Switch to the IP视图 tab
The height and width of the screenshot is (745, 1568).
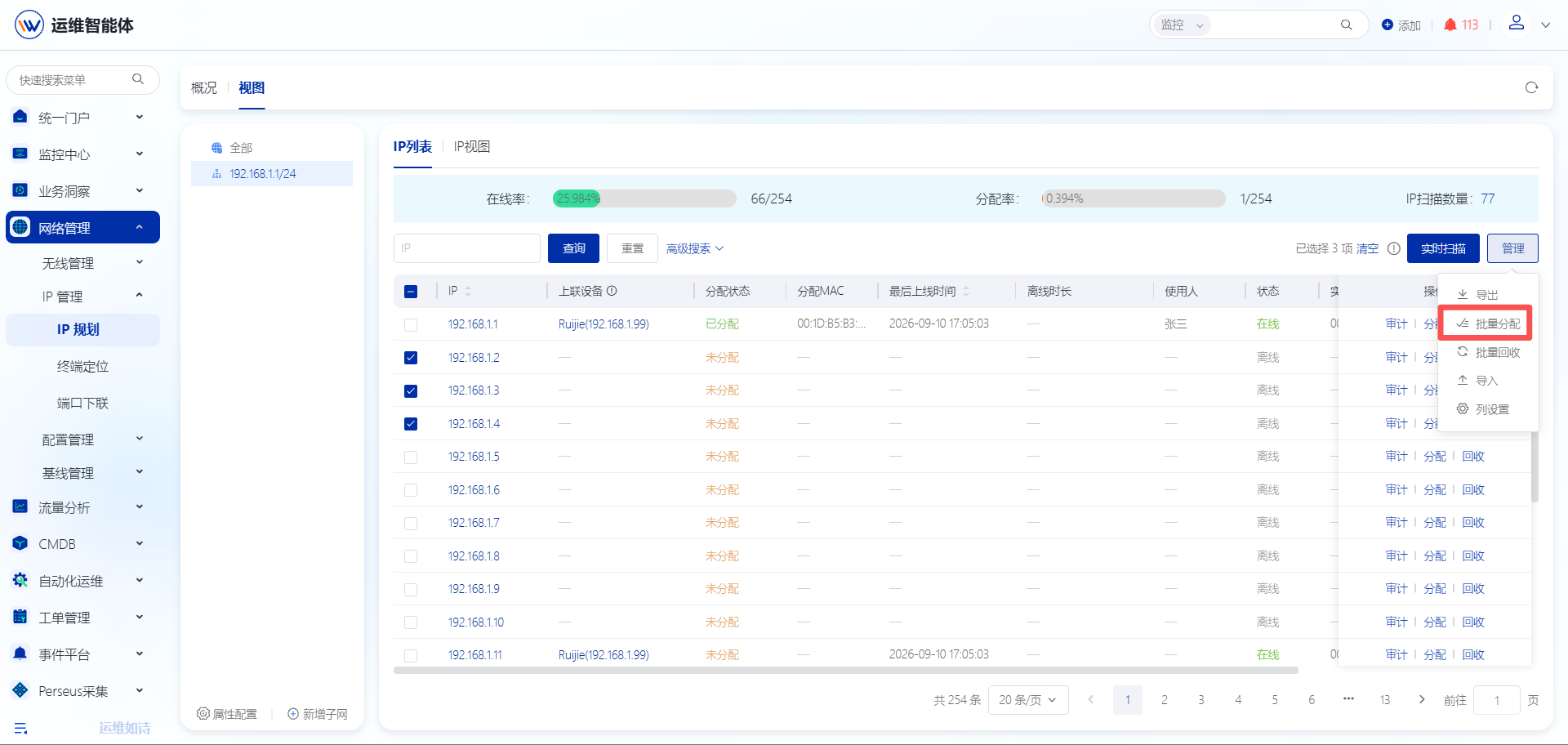472,146
